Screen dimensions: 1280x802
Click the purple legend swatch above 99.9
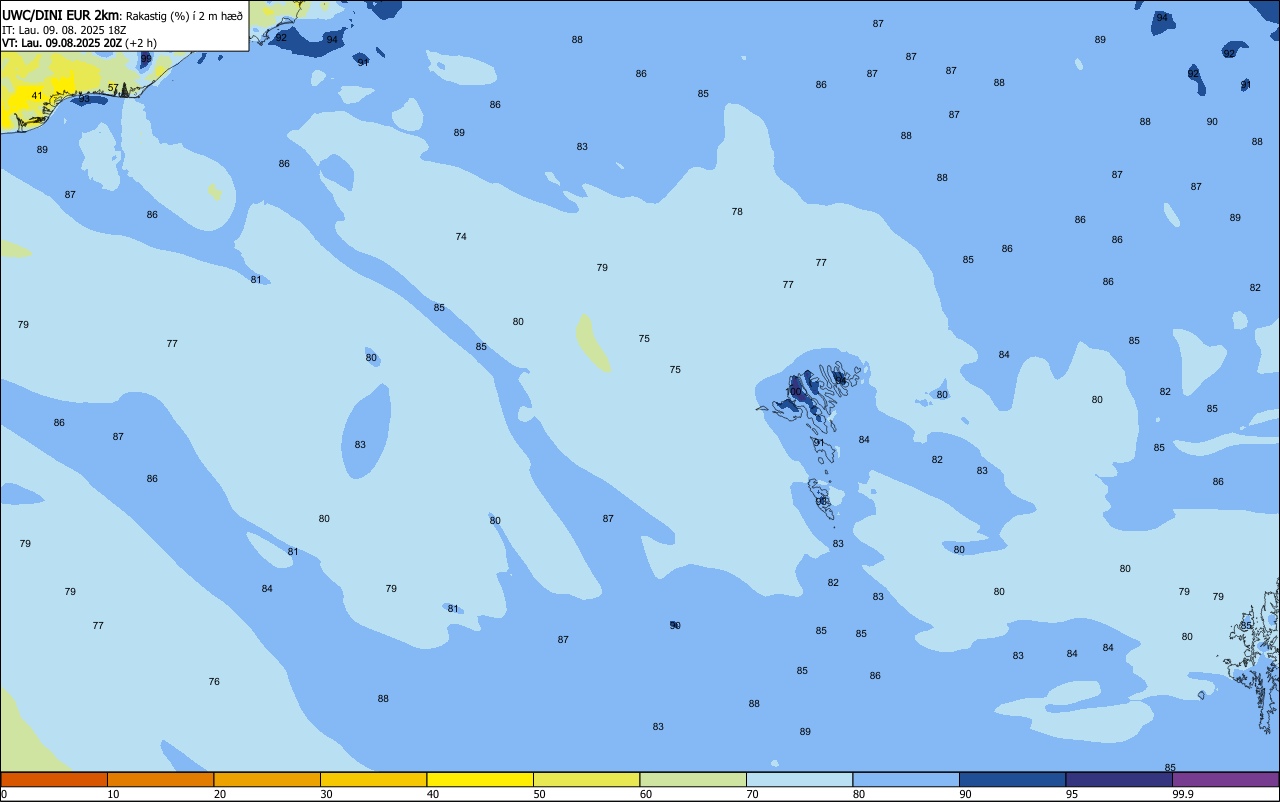(1225, 779)
